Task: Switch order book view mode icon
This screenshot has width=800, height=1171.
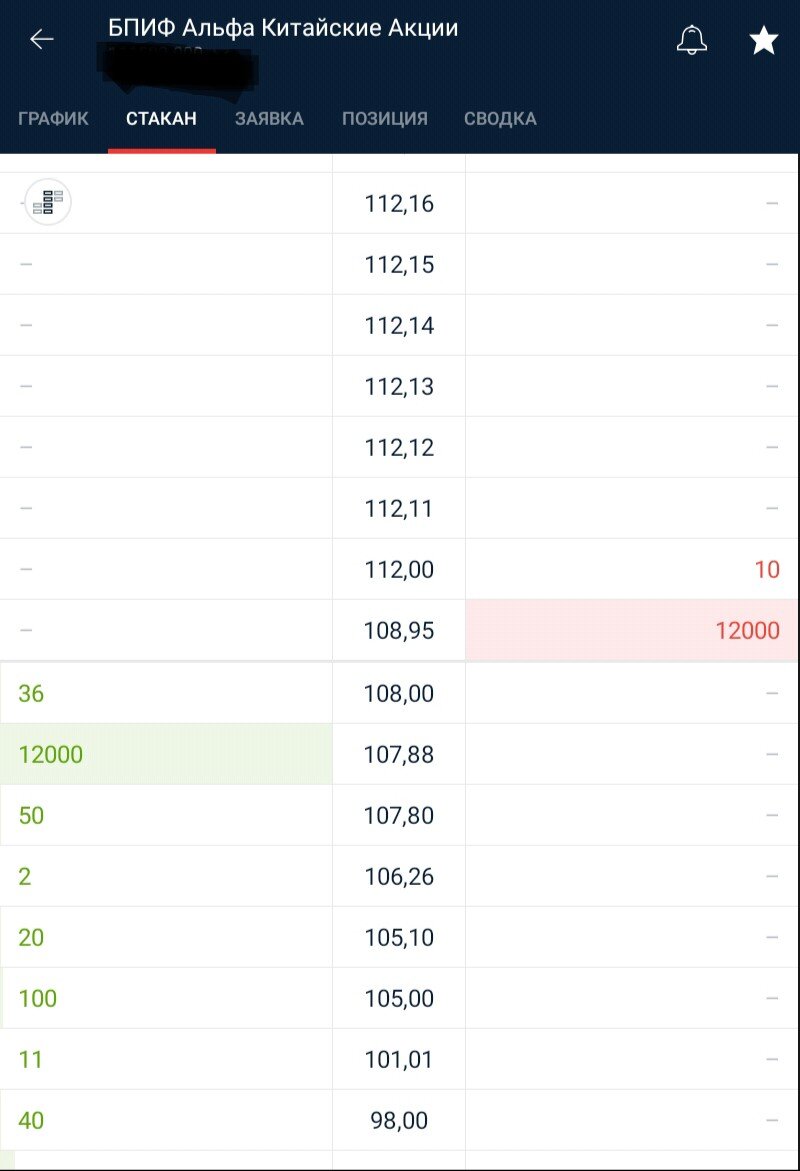Action: click(x=48, y=202)
